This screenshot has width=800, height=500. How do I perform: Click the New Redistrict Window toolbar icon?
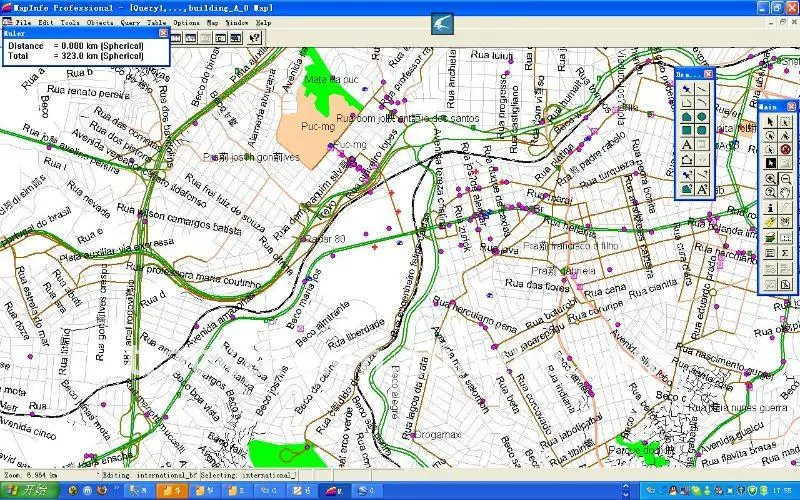235,38
